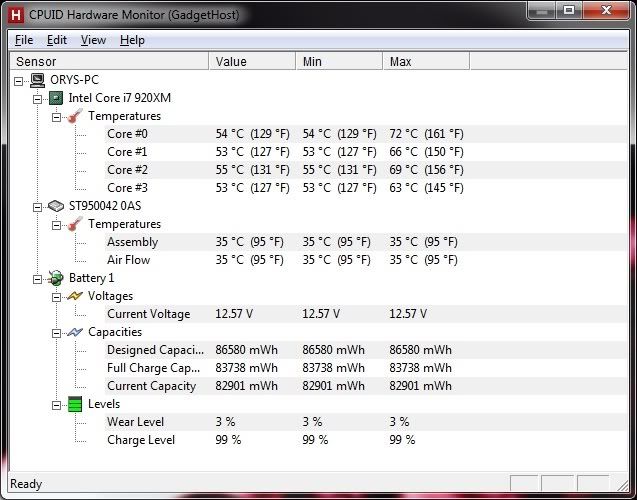Collapse the Battery 1 node
This screenshot has height=500, width=637.
click(37, 279)
